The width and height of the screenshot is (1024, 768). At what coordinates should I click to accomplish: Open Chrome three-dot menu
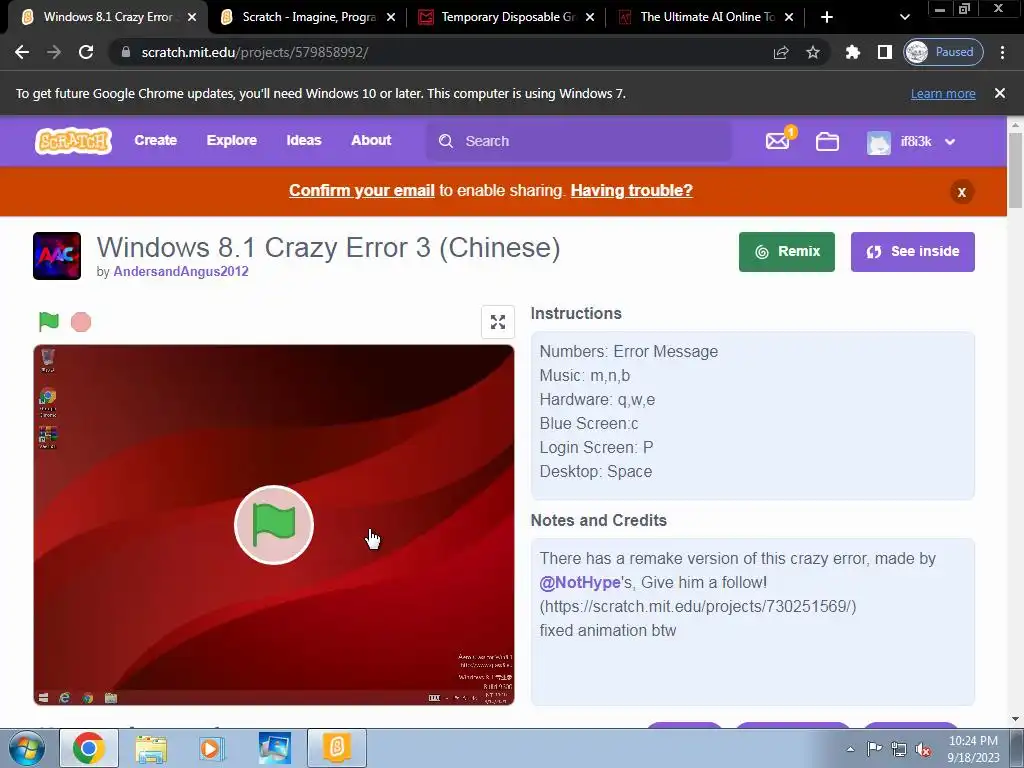click(1002, 52)
